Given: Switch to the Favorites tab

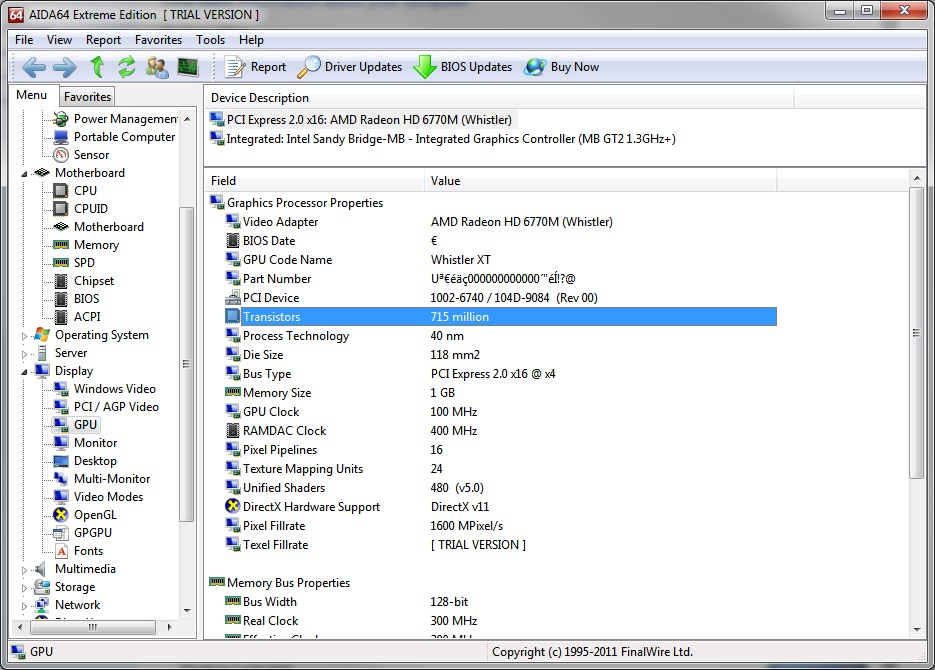Looking at the screenshot, I should pos(87,97).
